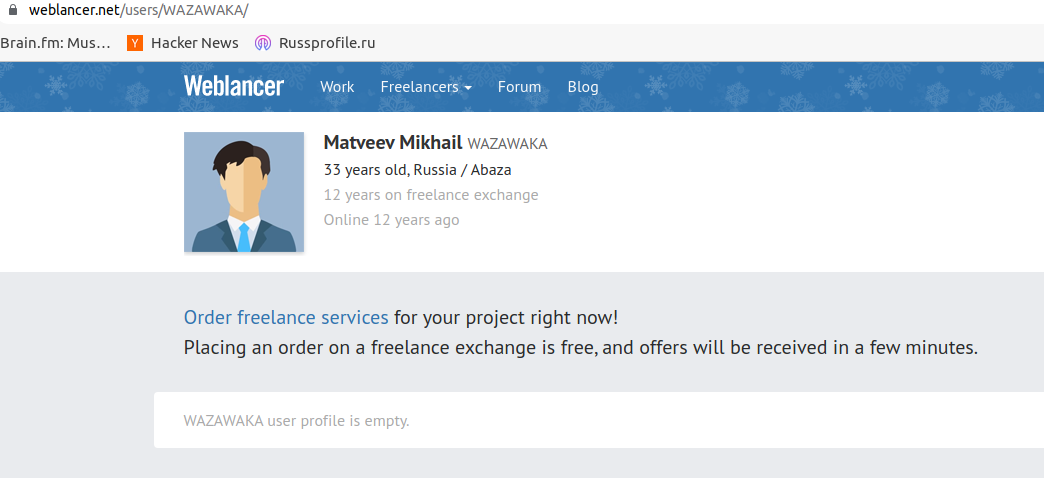Click the Russprofile.ru bookmark icon
The image size is (1044, 478).
click(x=263, y=43)
